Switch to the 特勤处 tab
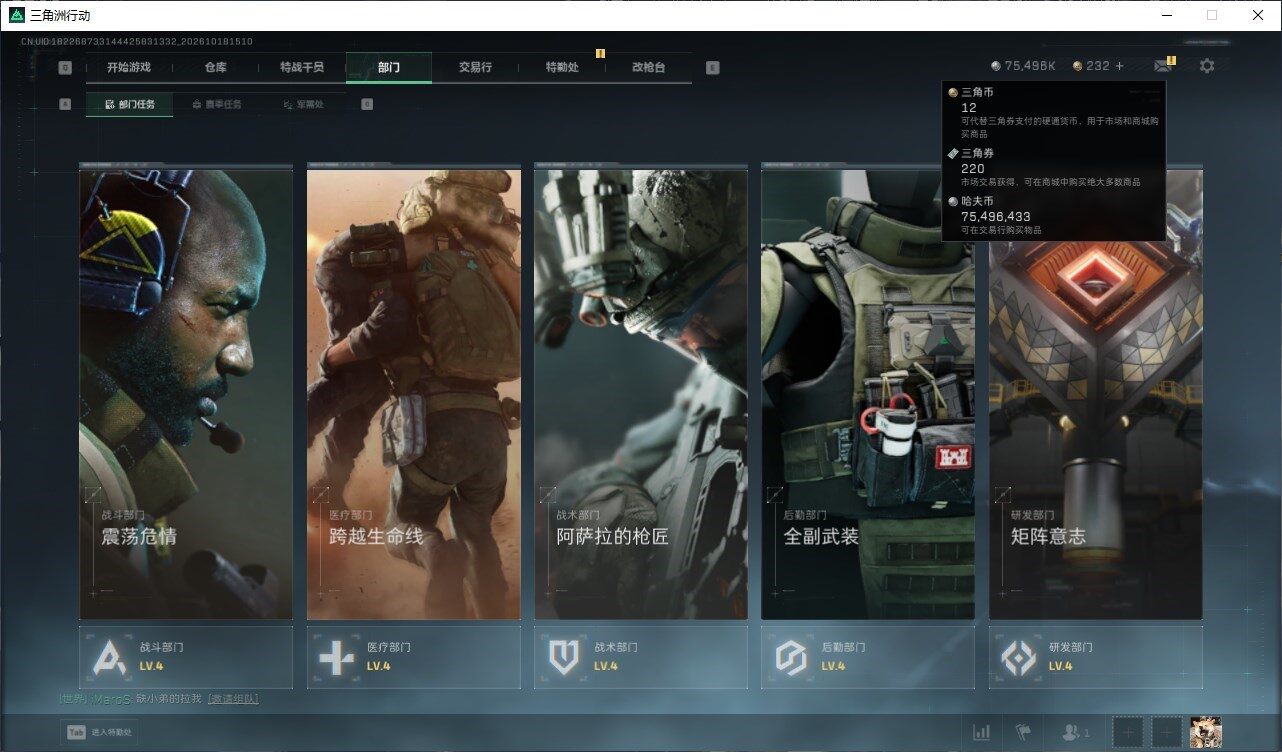Image resolution: width=1282 pixels, height=752 pixels. [x=562, y=67]
